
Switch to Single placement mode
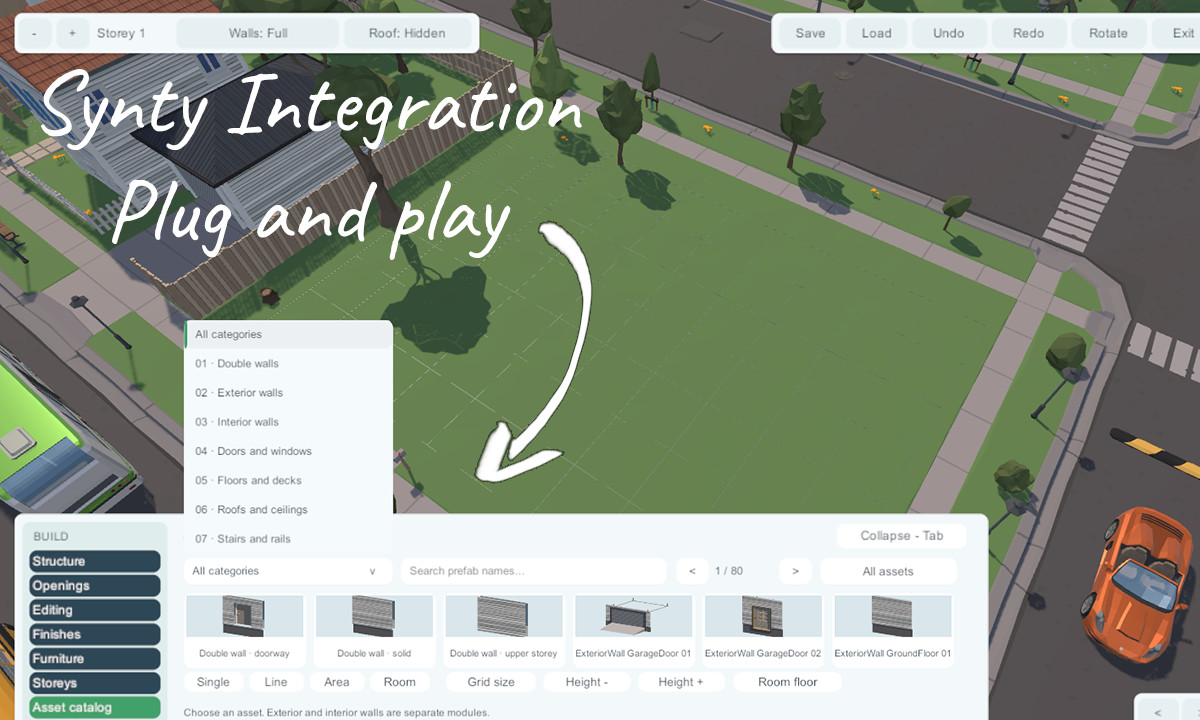(x=213, y=682)
